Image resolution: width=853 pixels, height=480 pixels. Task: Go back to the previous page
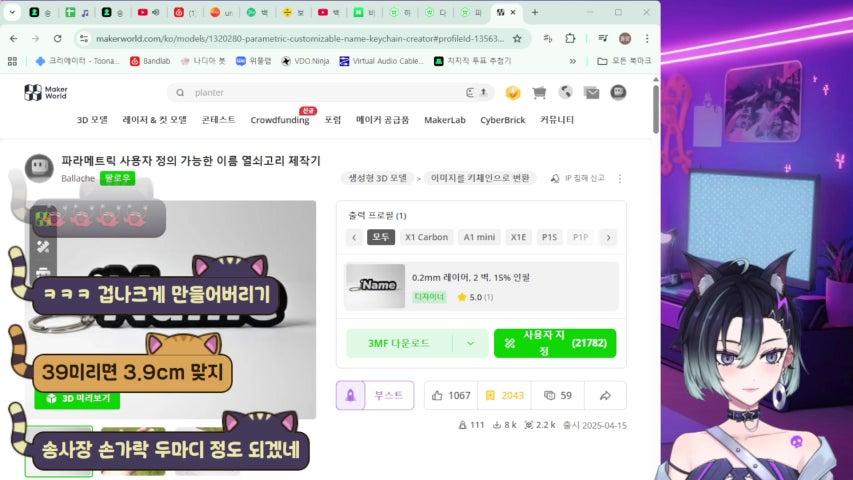tap(14, 39)
